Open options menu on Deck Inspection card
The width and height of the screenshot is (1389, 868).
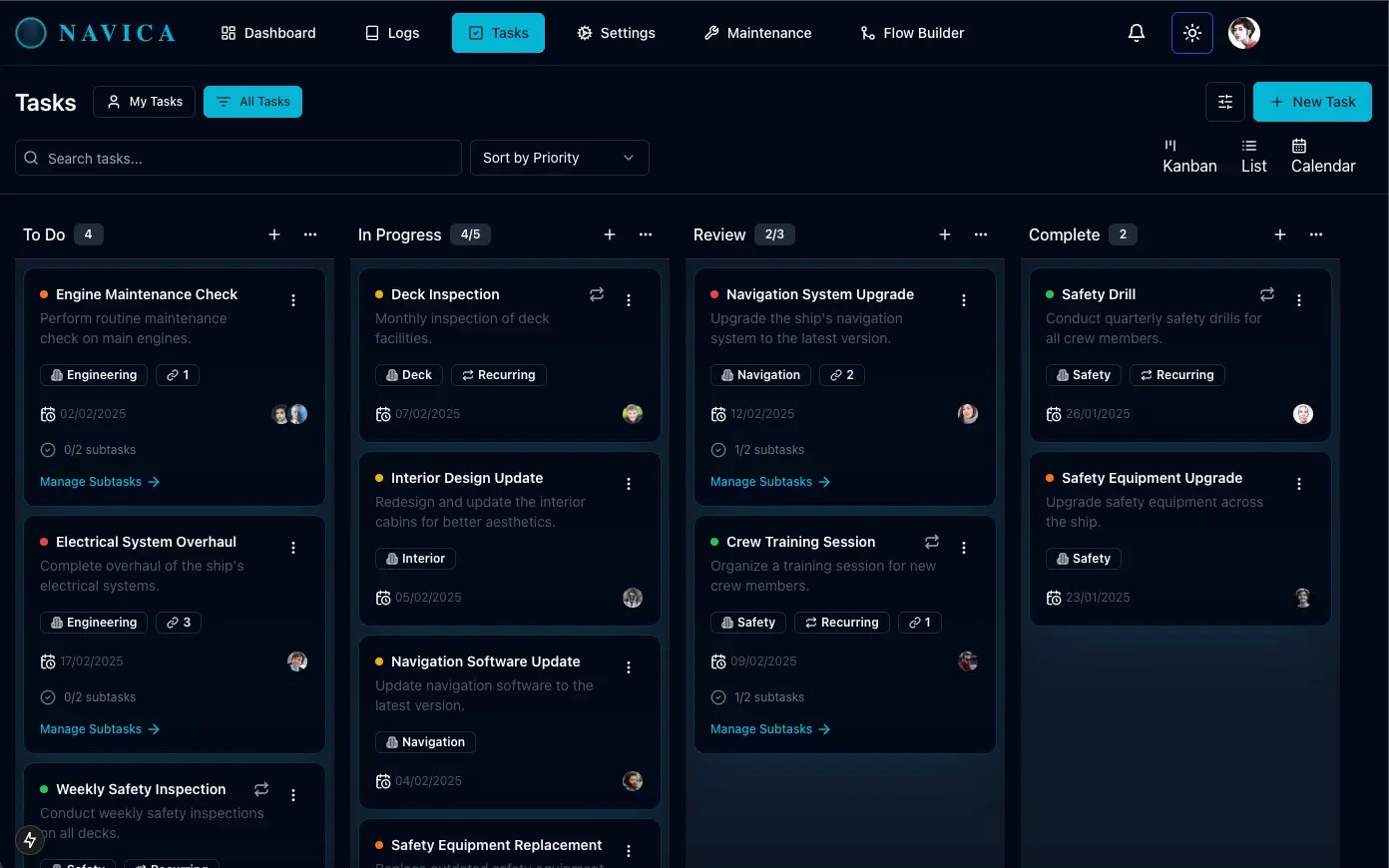click(629, 299)
